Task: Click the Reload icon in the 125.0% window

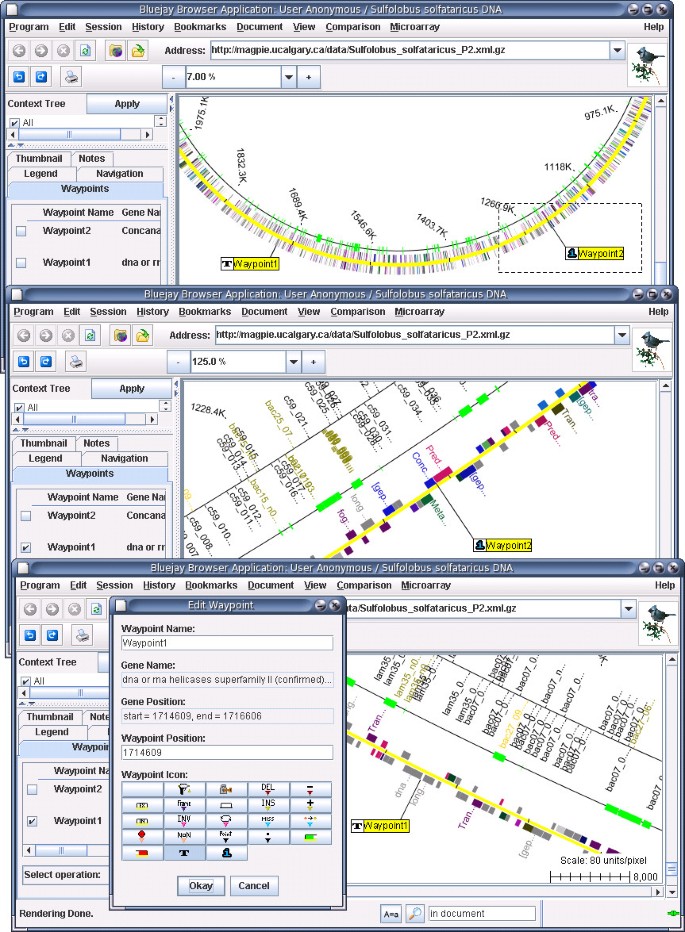Action: pos(90,335)
